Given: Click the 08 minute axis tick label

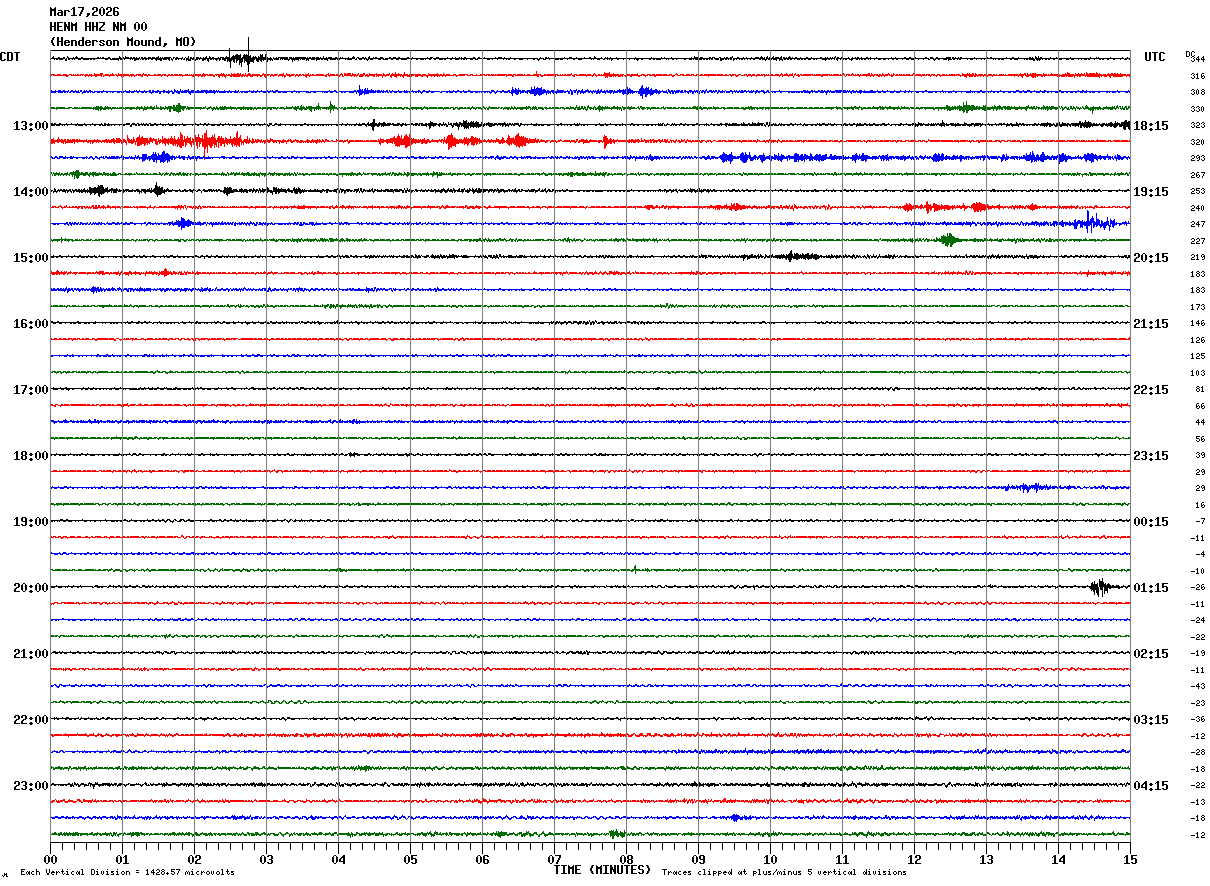Looking at the screenshot, I should [x=626, y=858].
